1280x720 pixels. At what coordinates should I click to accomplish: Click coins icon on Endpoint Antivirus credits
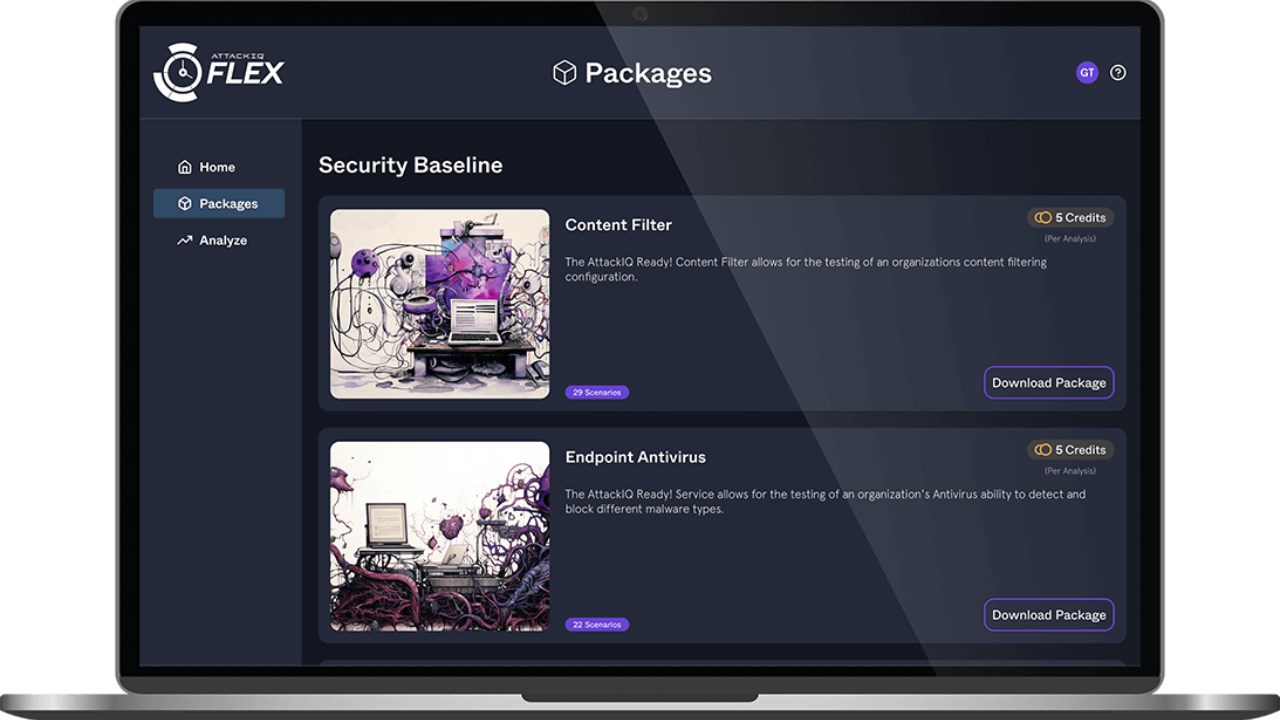pos(1043,450)
